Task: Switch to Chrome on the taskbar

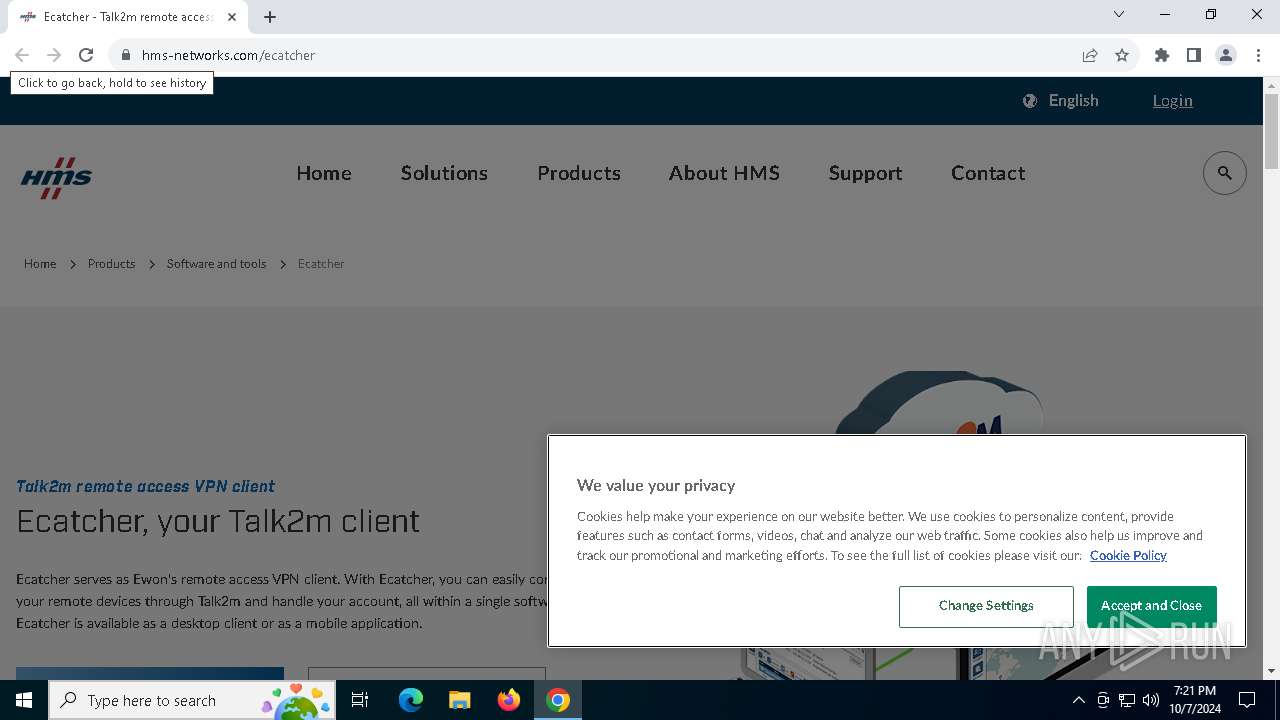Action: 558,700
